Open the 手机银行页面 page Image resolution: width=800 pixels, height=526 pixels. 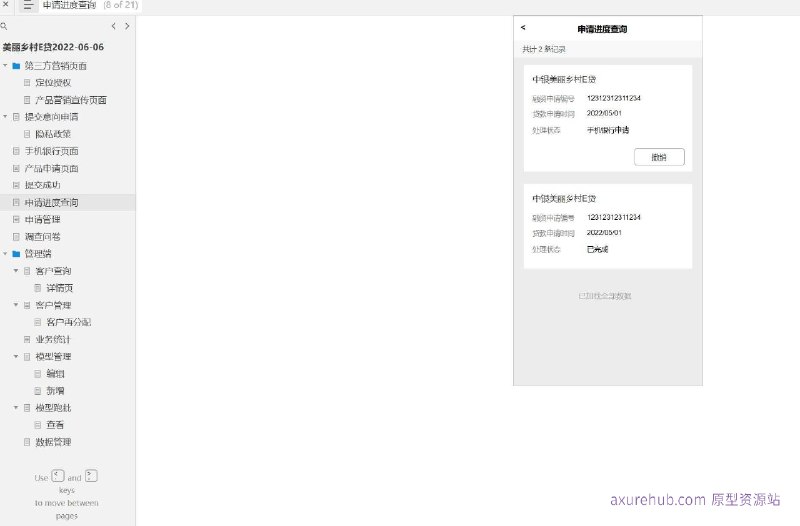52,151
